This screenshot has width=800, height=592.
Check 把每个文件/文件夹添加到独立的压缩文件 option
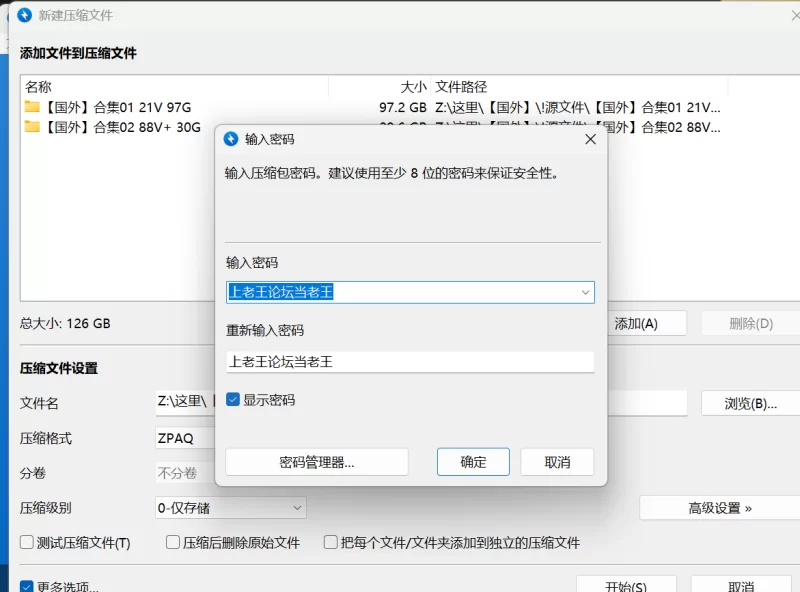point(331,542)
